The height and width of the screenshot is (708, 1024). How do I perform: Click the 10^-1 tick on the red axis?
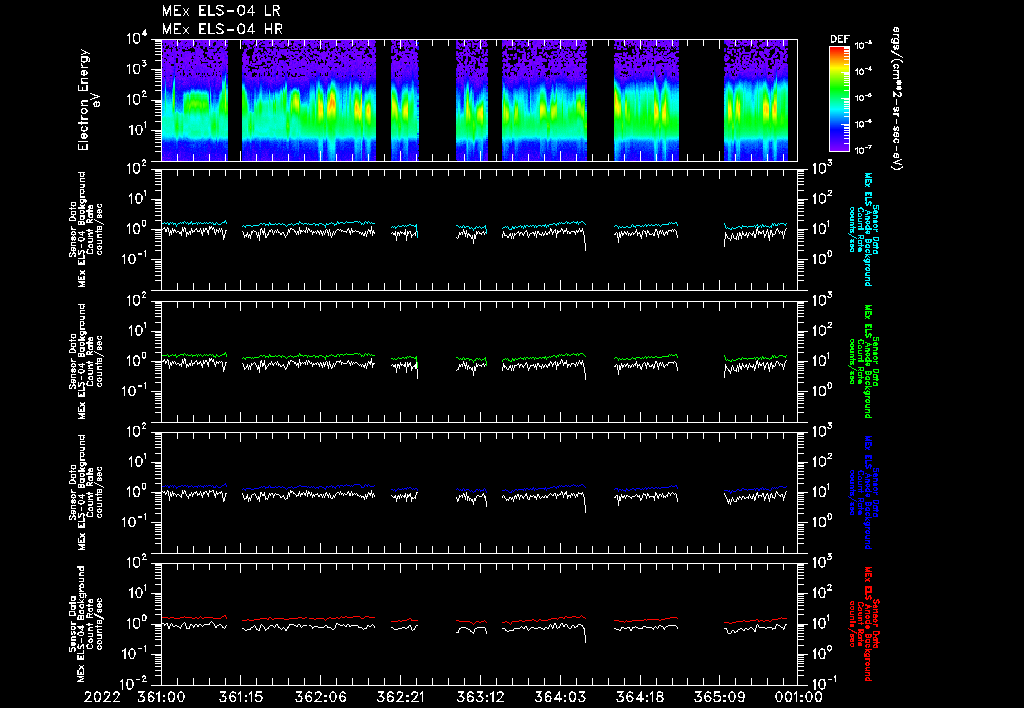point(825,683)
